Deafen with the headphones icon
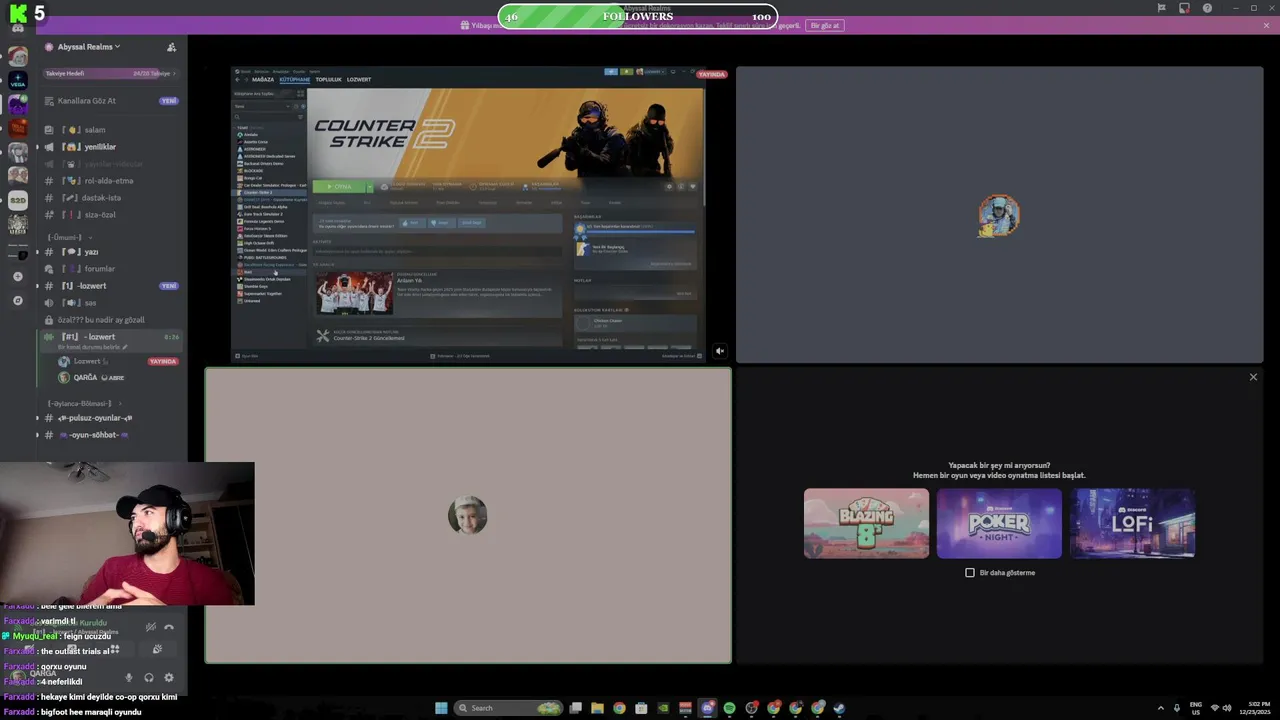 (x=149, y=678)
